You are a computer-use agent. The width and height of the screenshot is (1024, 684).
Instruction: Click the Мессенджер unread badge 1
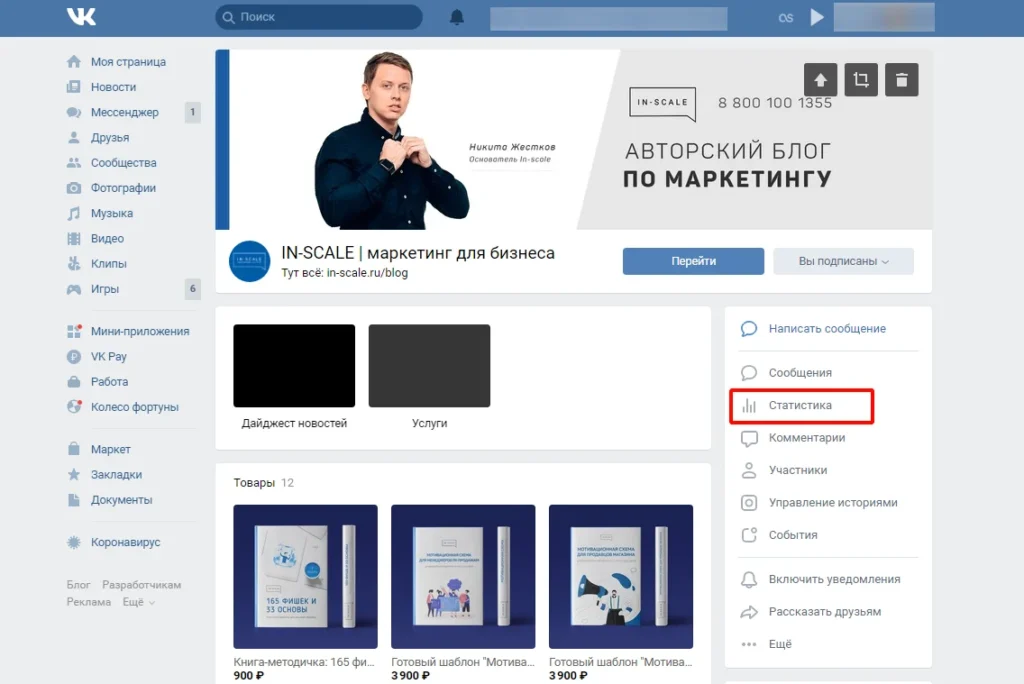click(192, 112)
